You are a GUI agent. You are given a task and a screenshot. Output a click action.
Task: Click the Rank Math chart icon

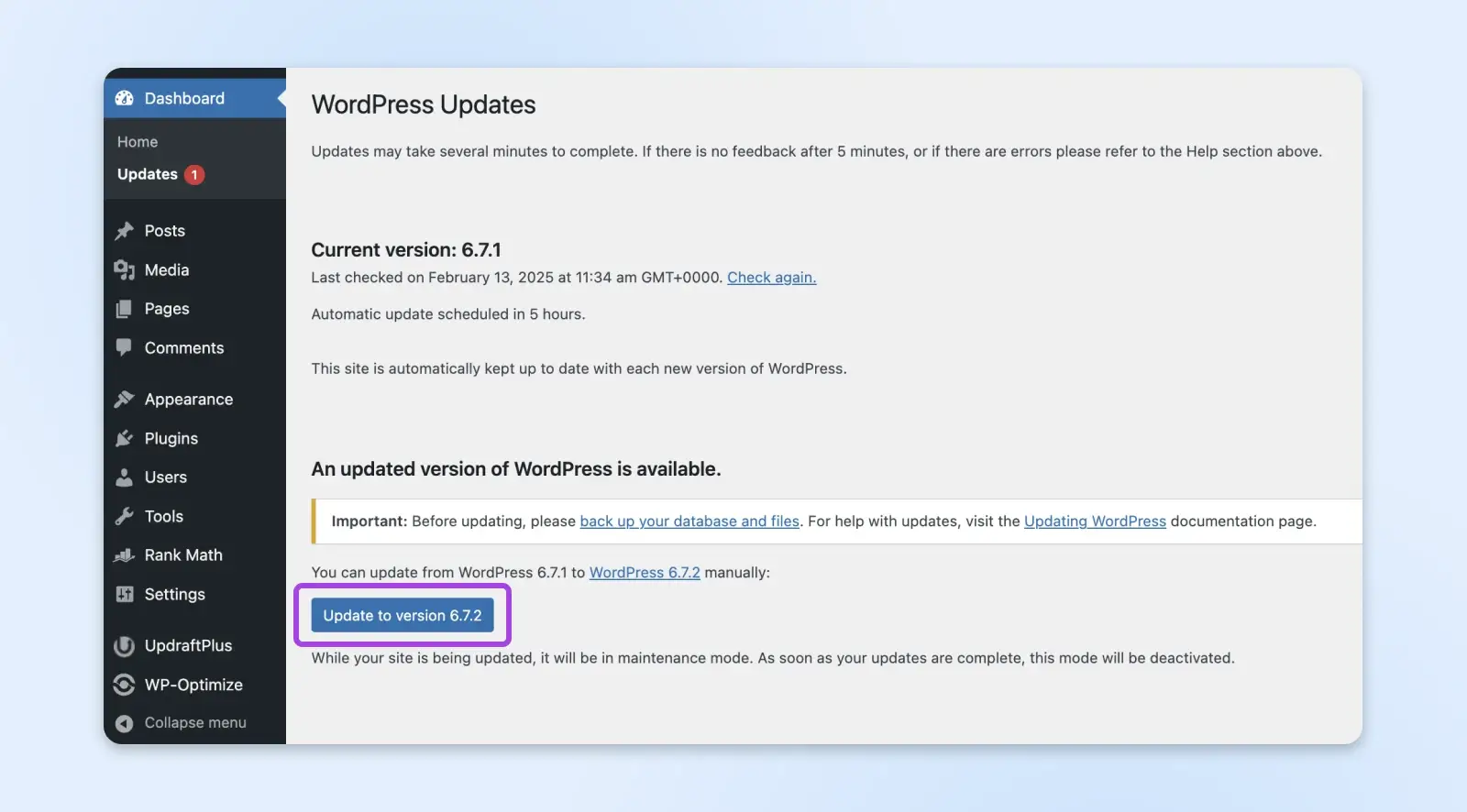[x=125, y=555]
